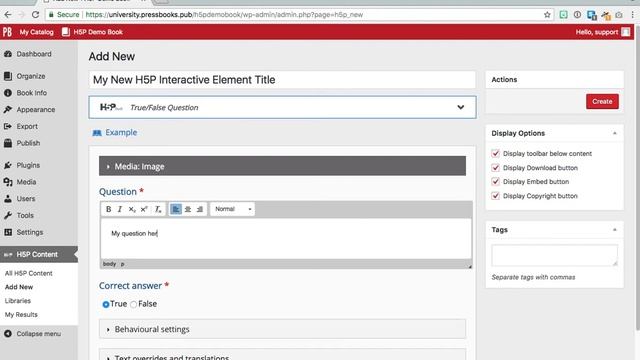The width and height of the screenshot is (640, 360).
Task: Toggle Display Embed button checkbox
Action: click(x=496, y=182)
